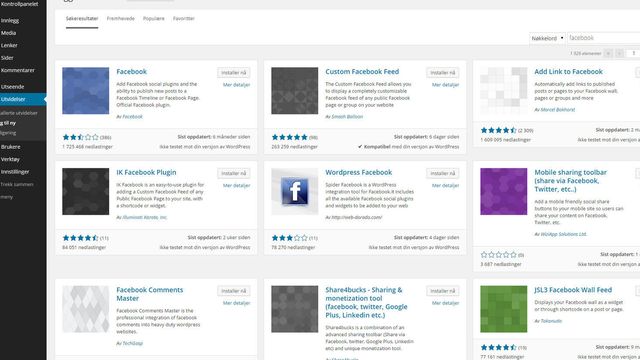The height and width of the screenshot is (360, 640).
Task: Visit author link 'Facebook' under Facebook plugin
Action: 133,117
